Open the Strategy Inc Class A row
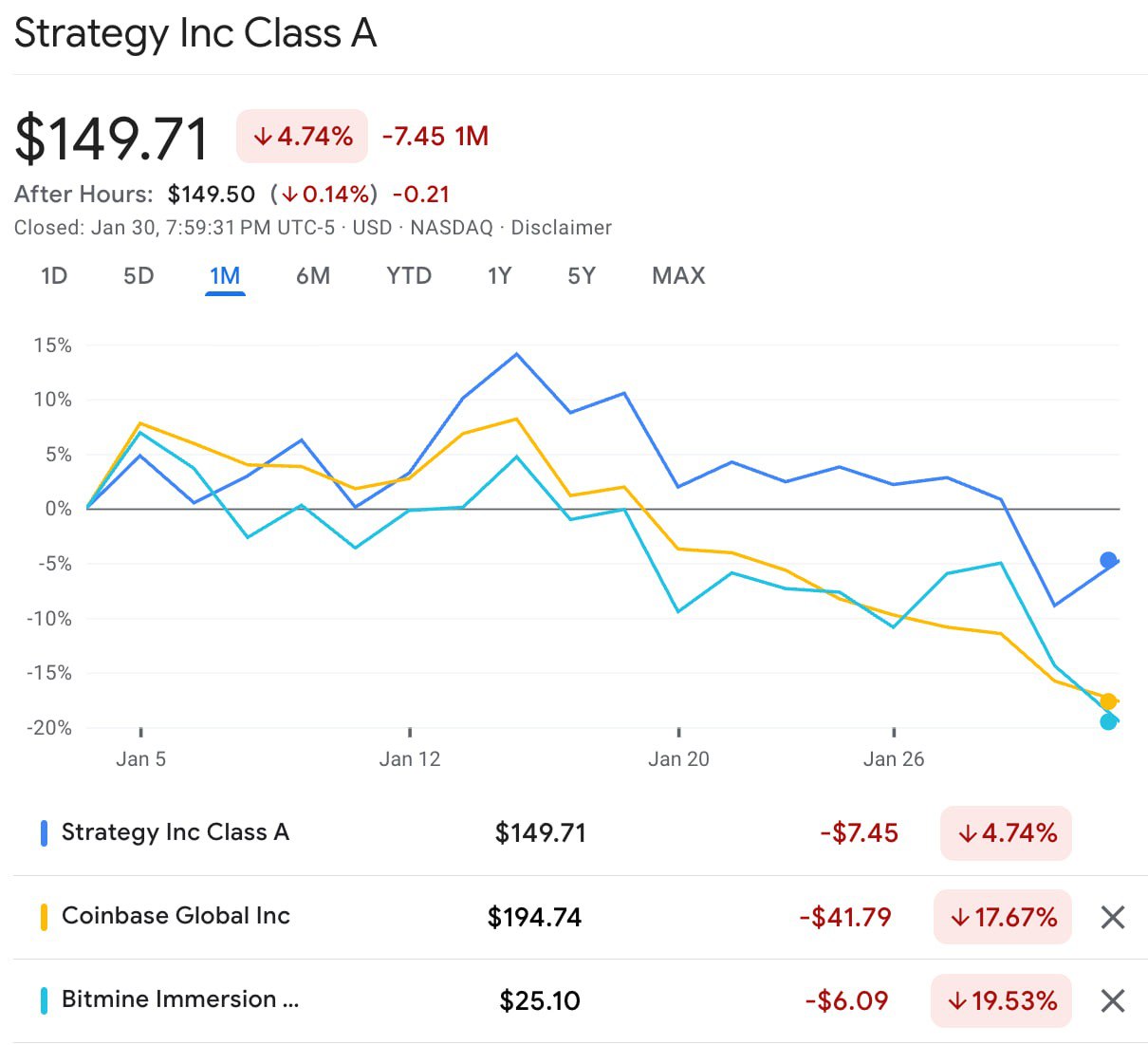The height and width of the screenshot is (1045, 1148). [x=176, y=832]
